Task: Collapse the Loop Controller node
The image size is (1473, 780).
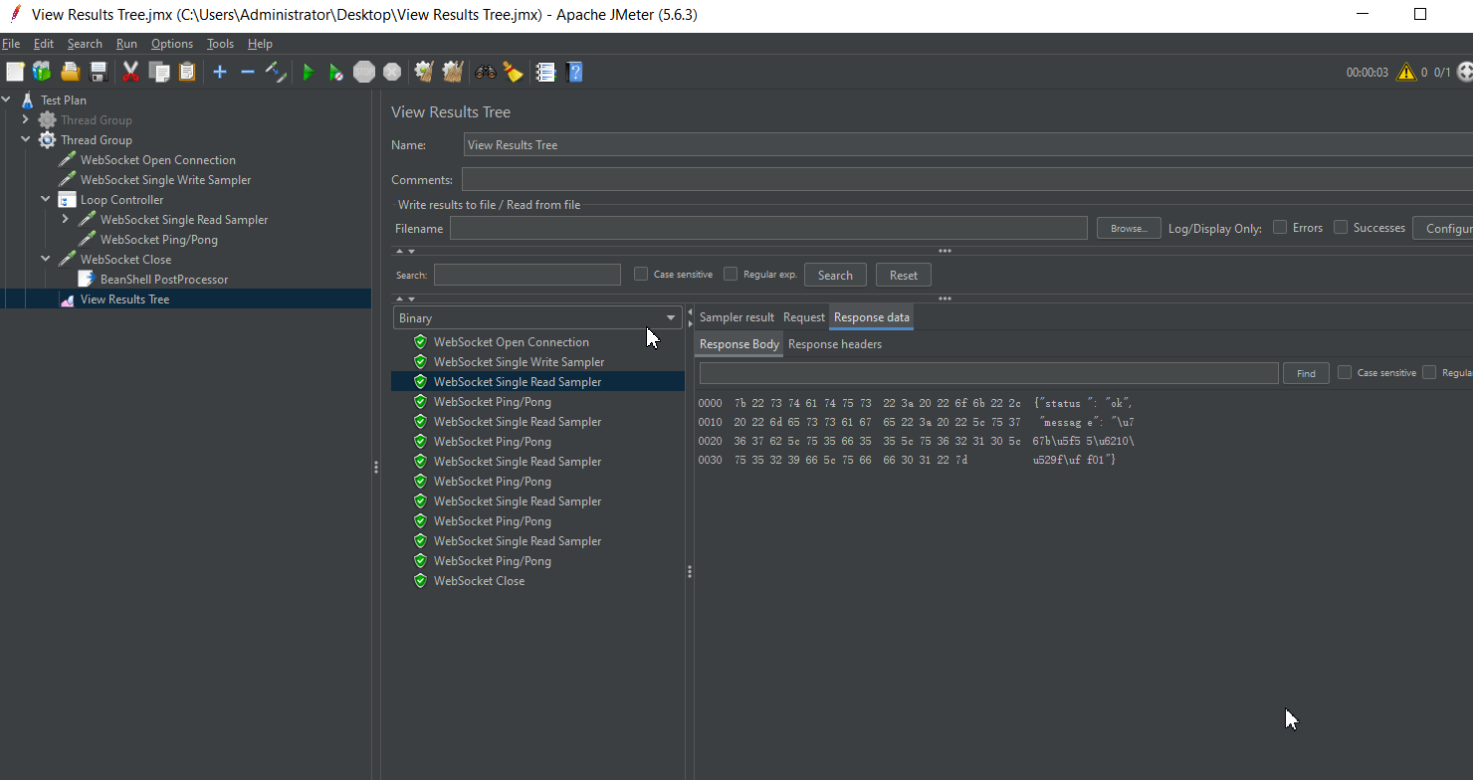Action: coord(46,200)
